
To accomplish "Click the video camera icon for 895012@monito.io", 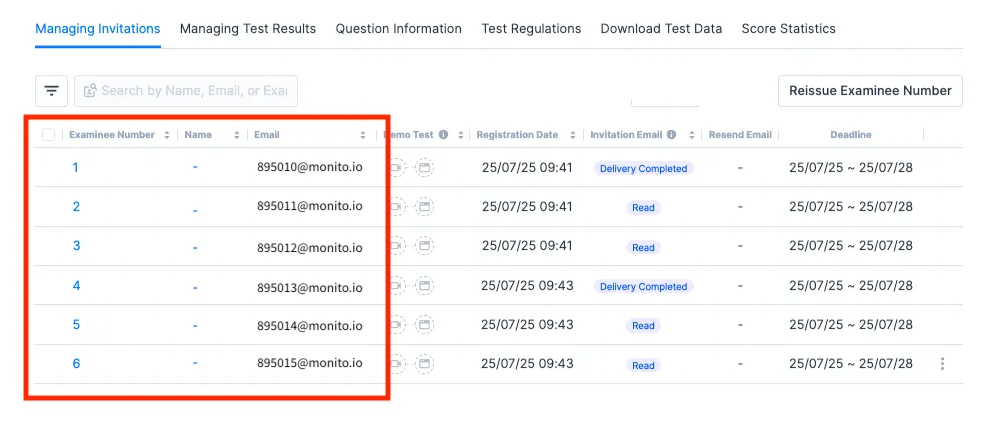I will [398, 246].
